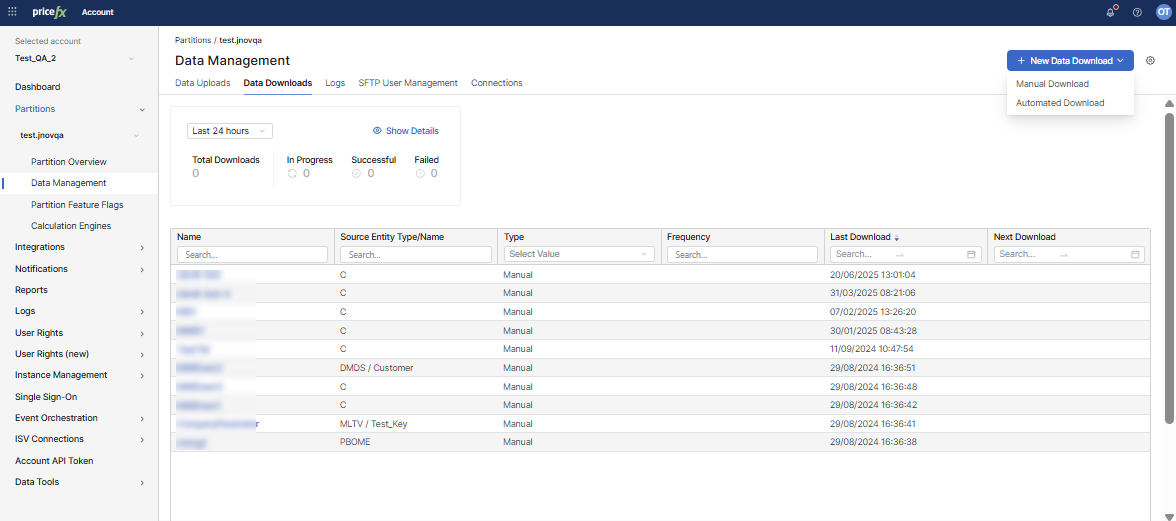Viewport: 1176px width, 521px height.
Task: Expand the selected account Test_QA_2 dropdown
Action: coord(130,59)
